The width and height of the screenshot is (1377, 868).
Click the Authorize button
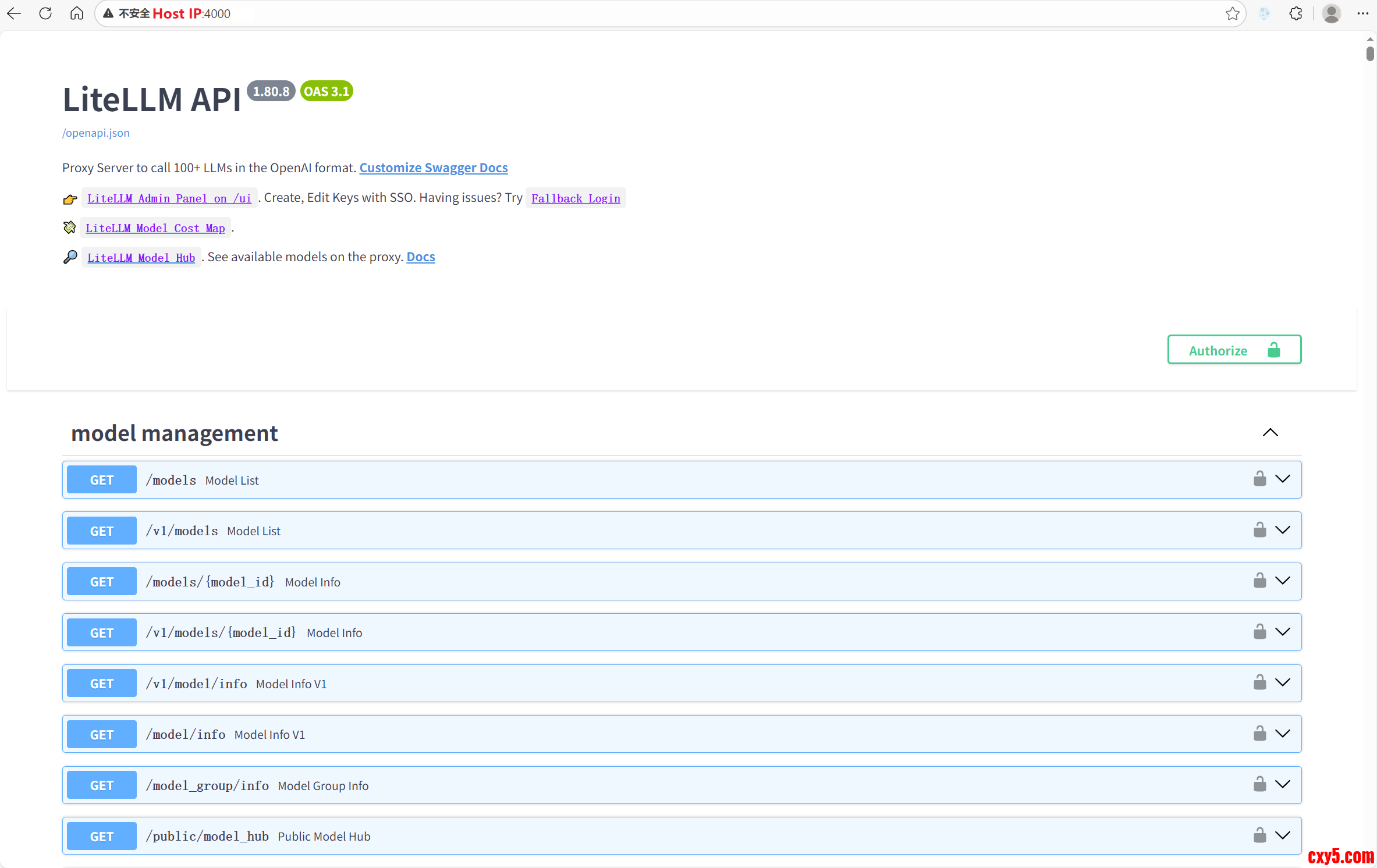1234,350
